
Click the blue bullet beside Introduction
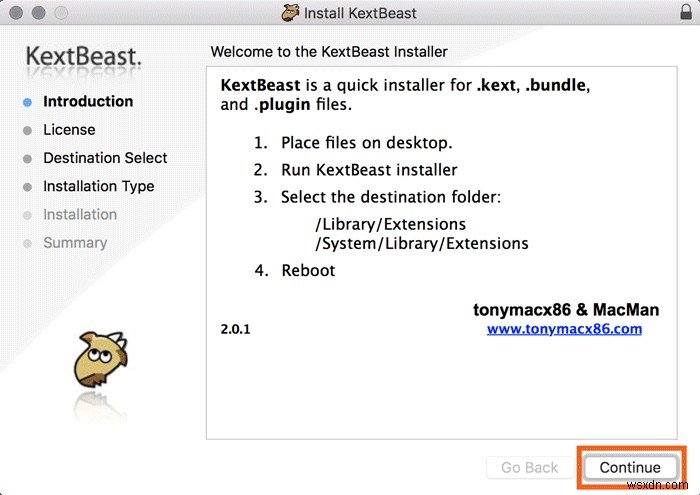[27, 102]
